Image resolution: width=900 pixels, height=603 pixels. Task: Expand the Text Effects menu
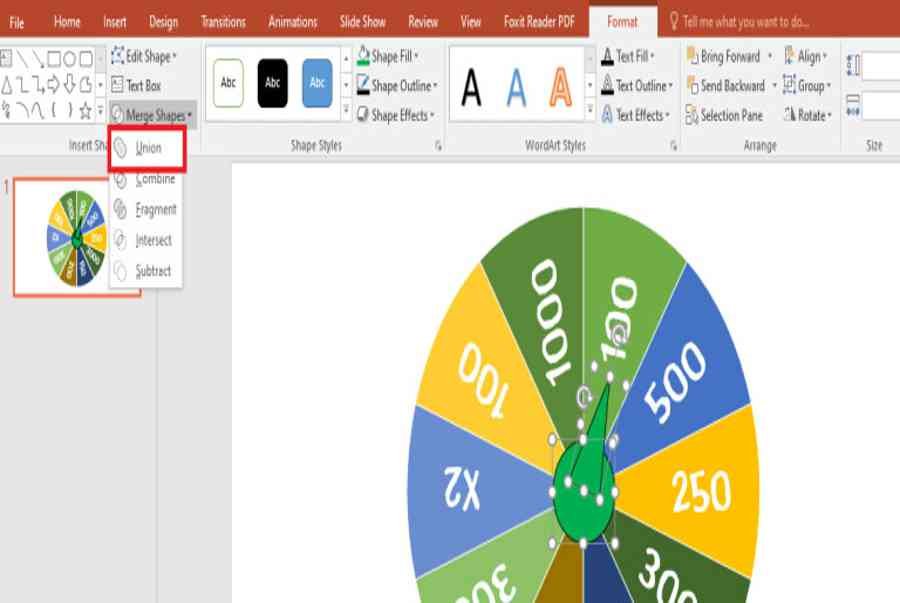click(635, 115)
